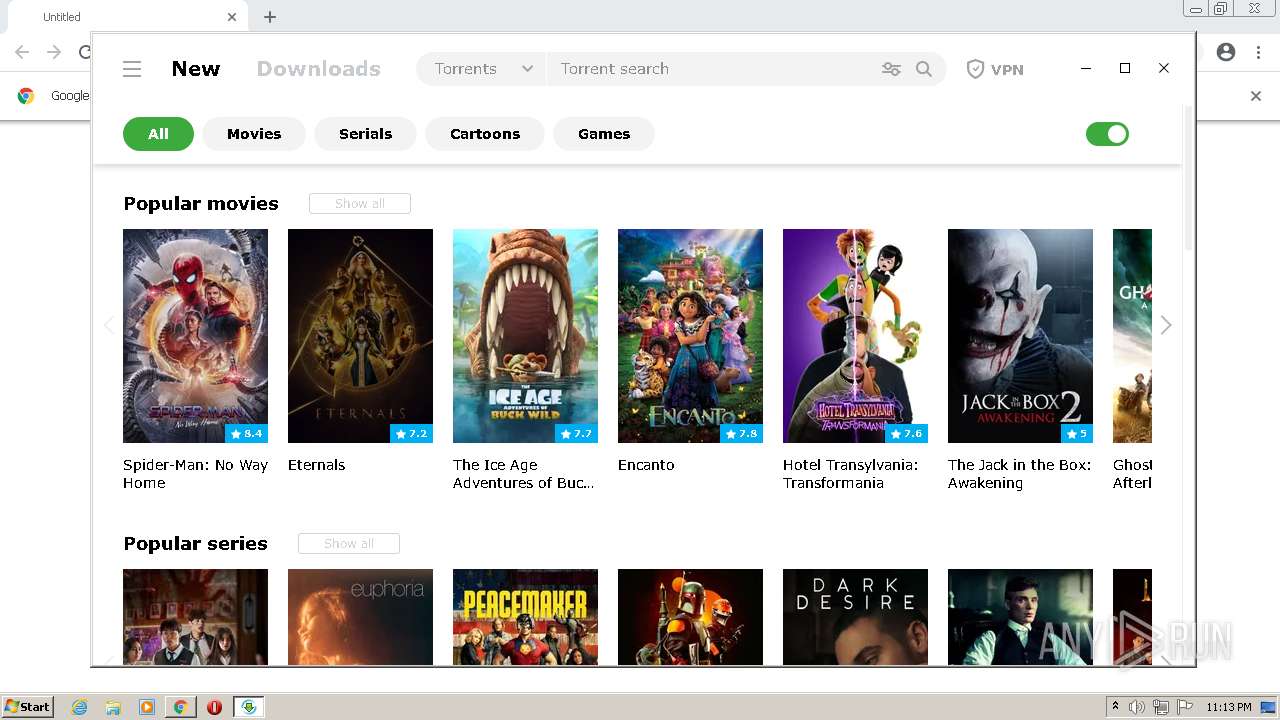Image resolution: width=1280 pixels, height=720 pixels.
Task: Open the Peacemaker series poster
Action: point(525,617)
